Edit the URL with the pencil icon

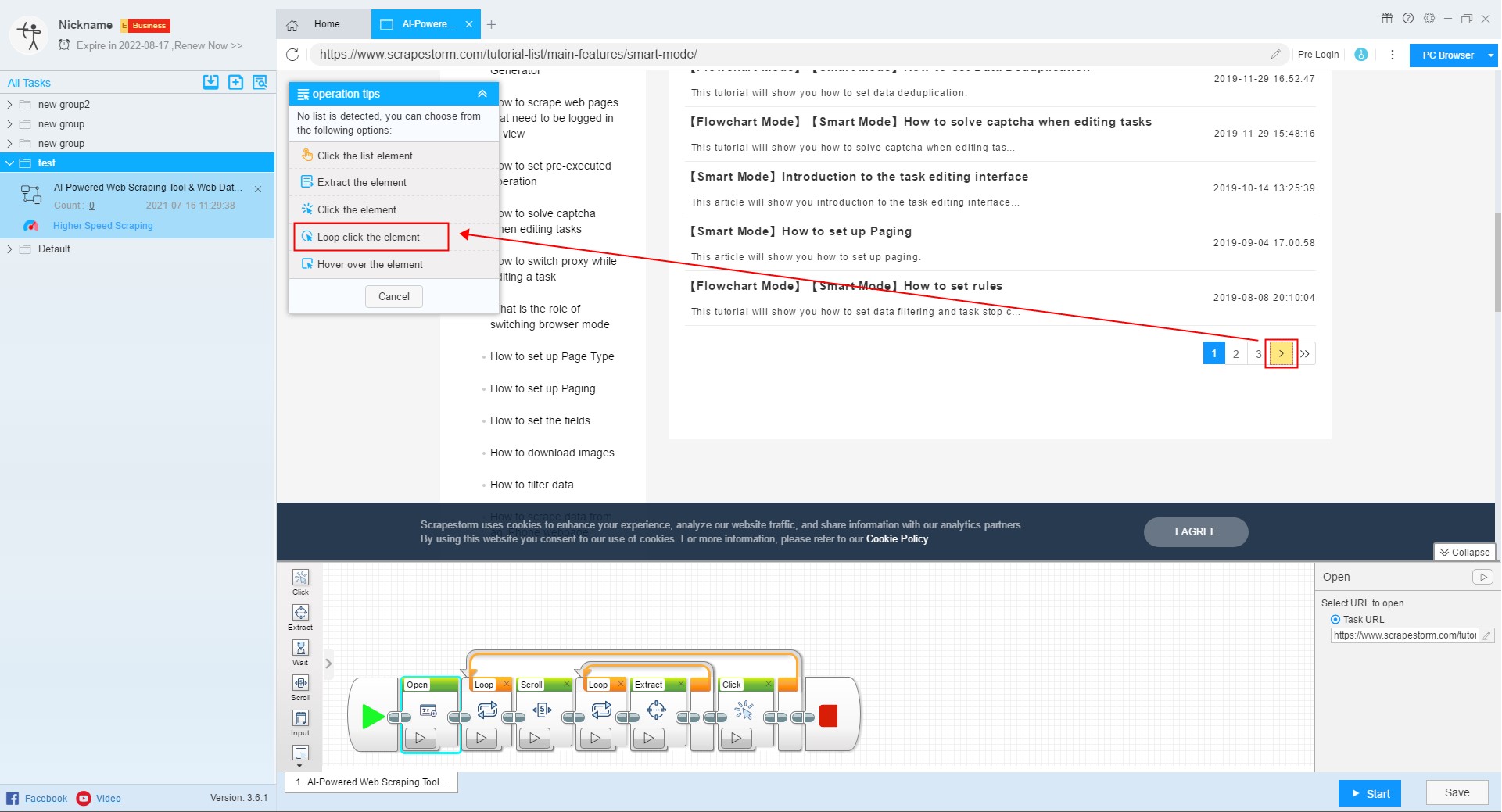[x=1275, y=55]
